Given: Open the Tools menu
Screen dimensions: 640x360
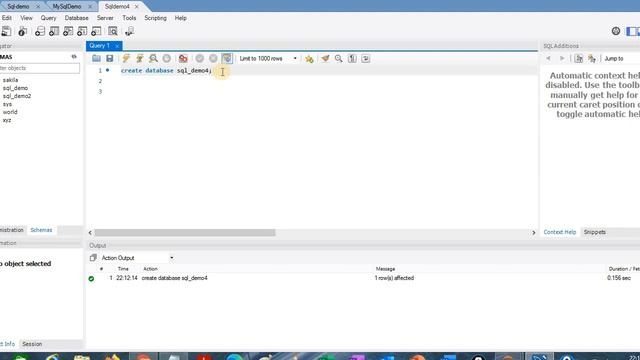Looking at the screenshot, I should (x=129, y=18).
